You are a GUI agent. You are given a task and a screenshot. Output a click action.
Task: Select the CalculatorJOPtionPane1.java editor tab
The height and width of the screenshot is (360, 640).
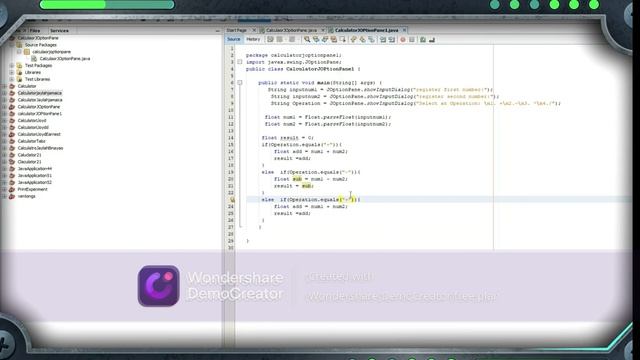[x=367, y=30]
